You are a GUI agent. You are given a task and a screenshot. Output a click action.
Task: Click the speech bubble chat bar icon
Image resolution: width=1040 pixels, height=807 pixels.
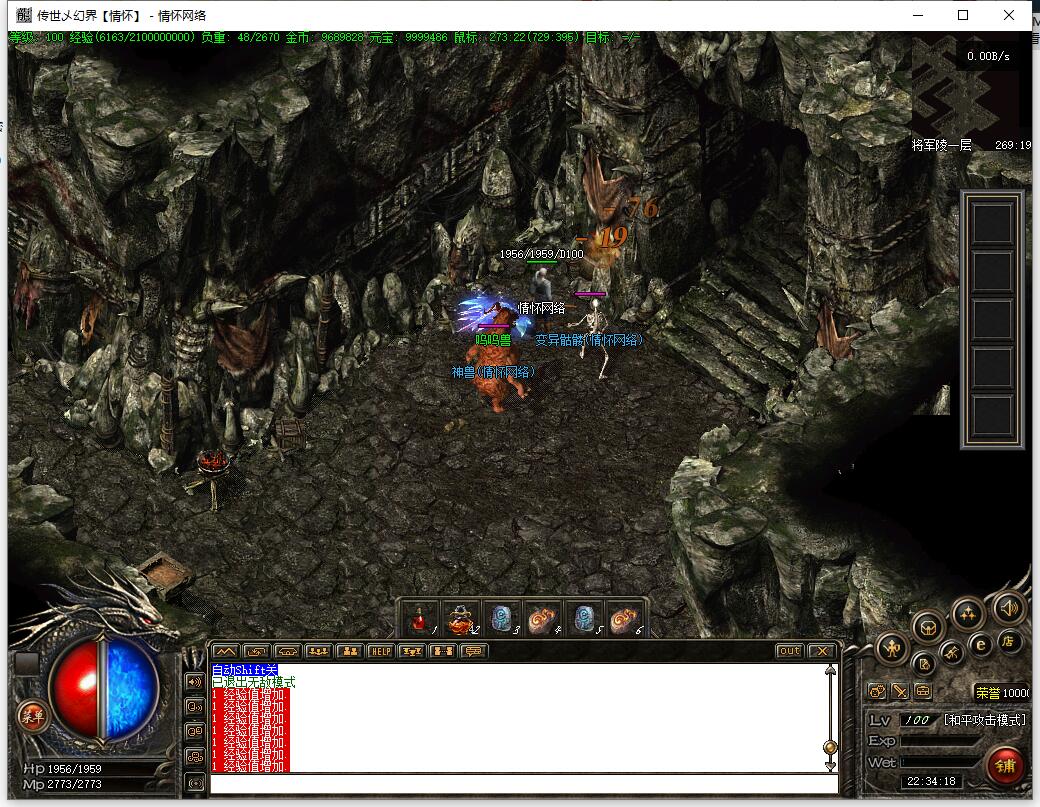(474, 651)
